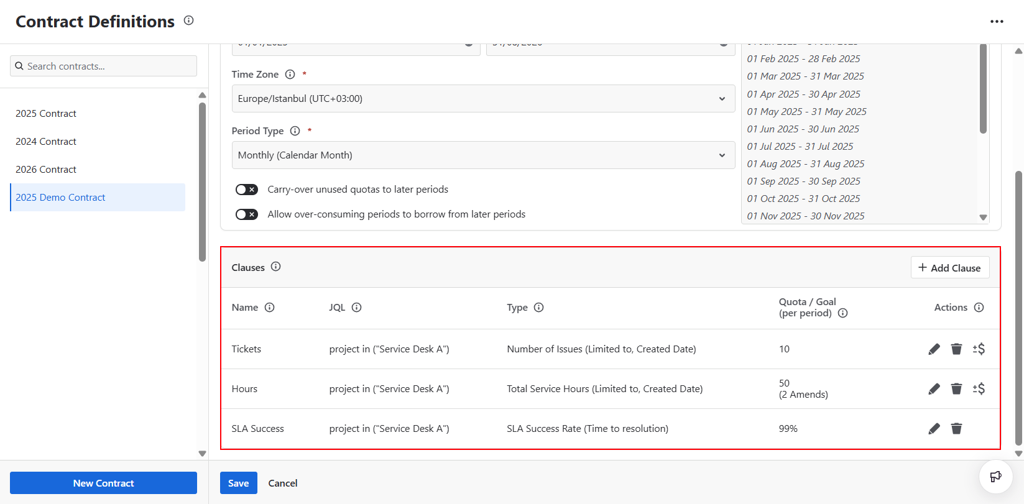Expand the Period Type dropdown
1024x504 pixels.
click(483, 155)
